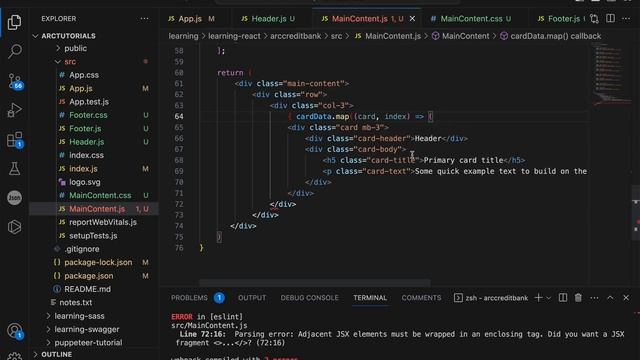Screen dimensions: 640x360
Task: Expand the Outline section
Action: tap(56, 354)
